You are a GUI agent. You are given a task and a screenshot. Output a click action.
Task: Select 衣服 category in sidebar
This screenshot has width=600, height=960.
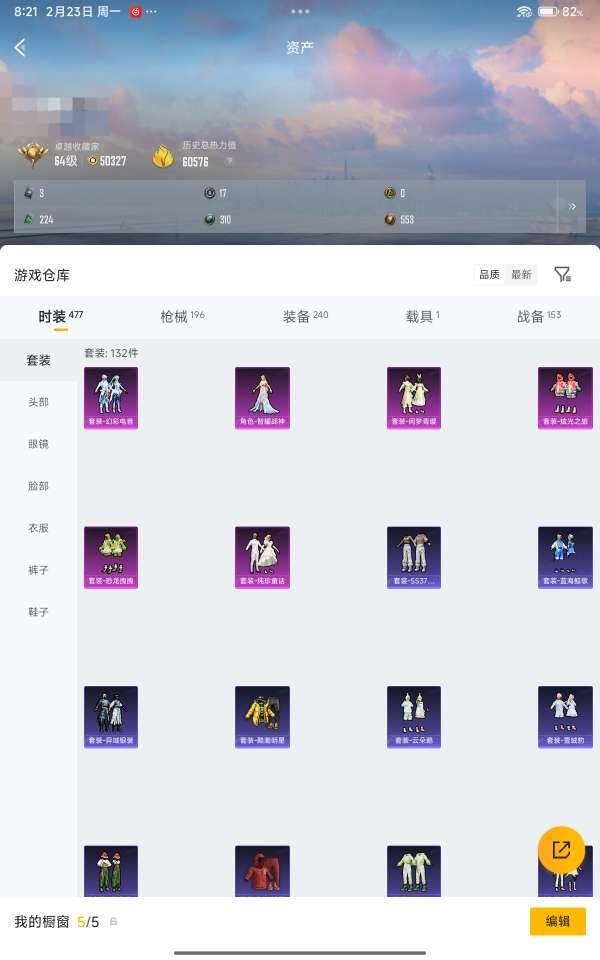coord(39,528)
